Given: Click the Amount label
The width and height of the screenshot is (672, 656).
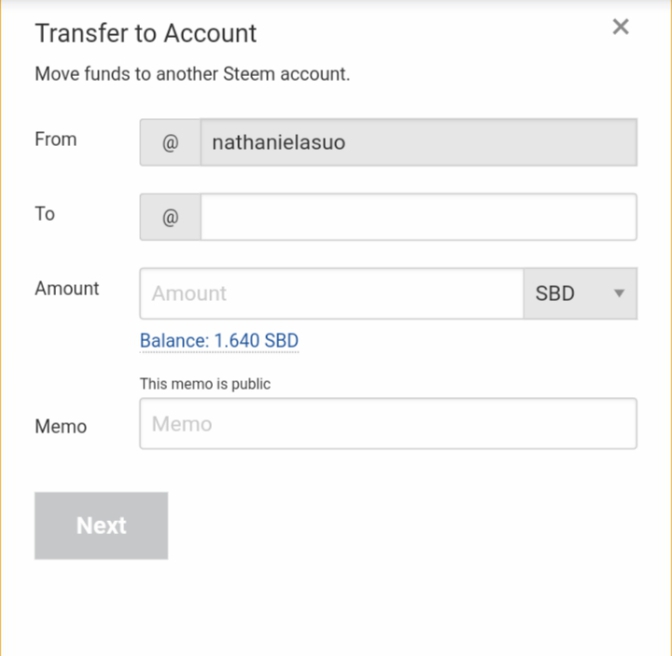Looking at the screenshot, I should pos(67,288).
